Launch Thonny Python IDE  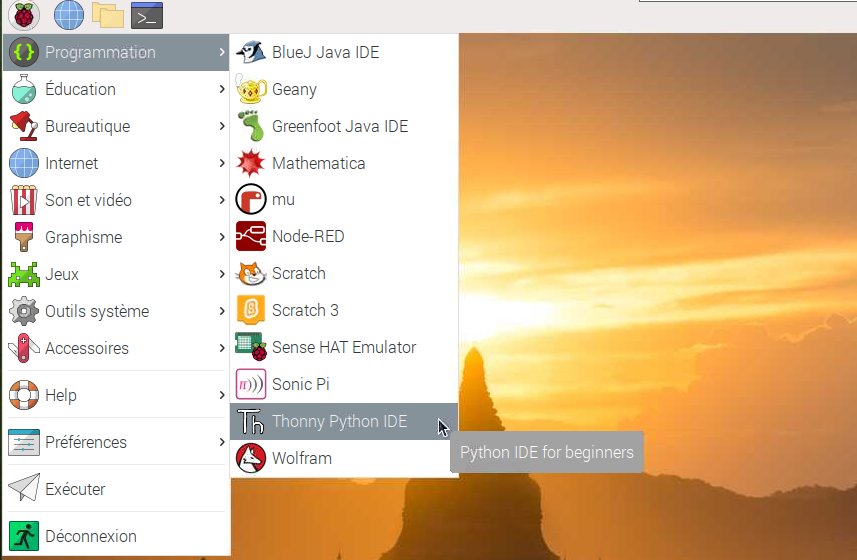(344, 421)
